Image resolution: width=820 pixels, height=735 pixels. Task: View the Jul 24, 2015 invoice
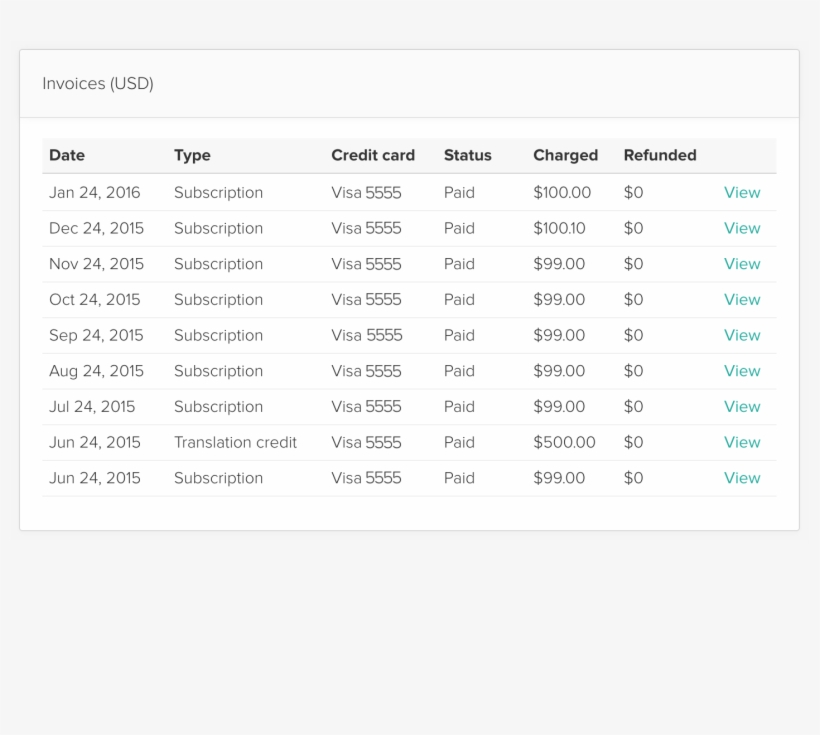tap(742, 407)
